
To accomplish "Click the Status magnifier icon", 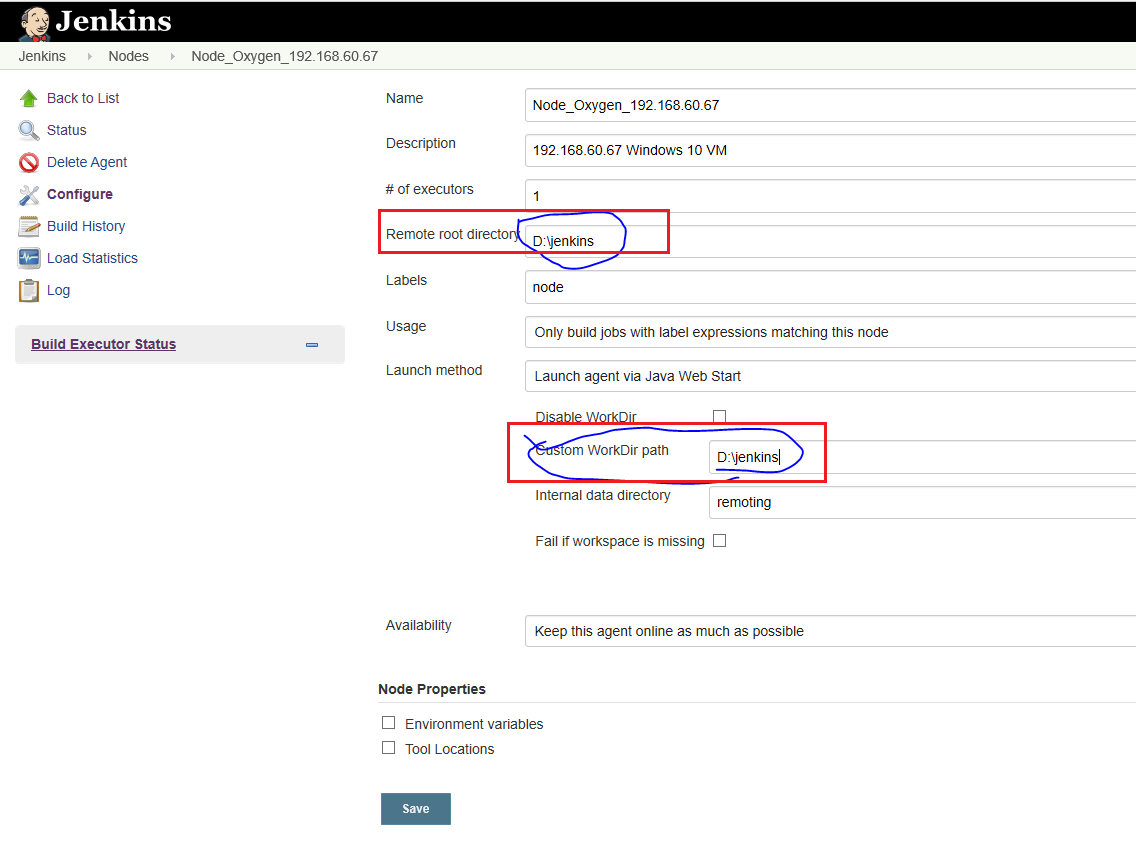I will click(29, 130).
